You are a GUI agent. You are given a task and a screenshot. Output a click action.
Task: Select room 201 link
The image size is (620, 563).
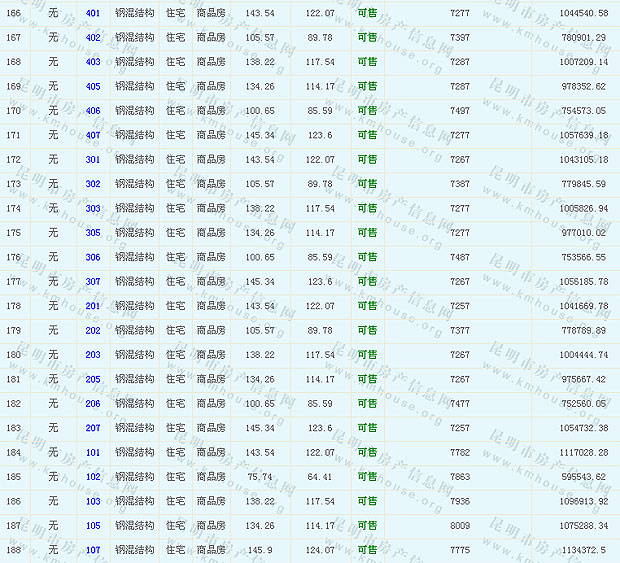point(93,306)
